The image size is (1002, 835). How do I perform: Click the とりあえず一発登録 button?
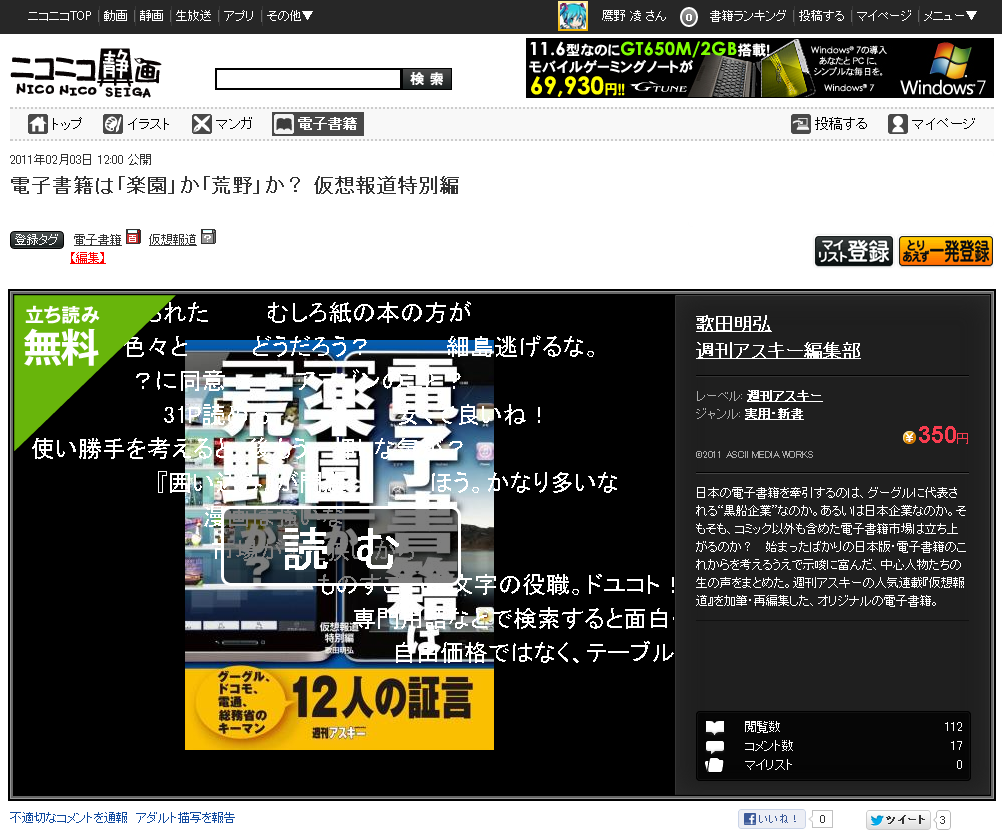[x=946, y=250]
